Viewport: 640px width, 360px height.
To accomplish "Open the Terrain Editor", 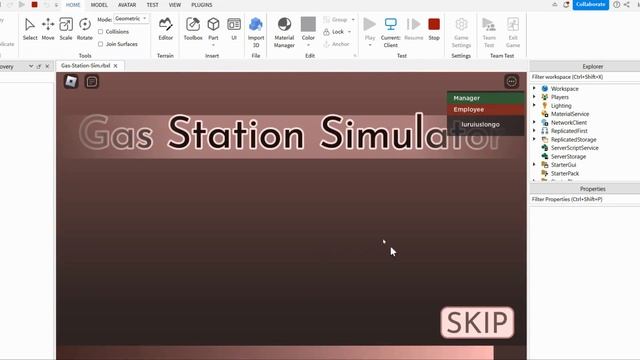I will 165,29.
